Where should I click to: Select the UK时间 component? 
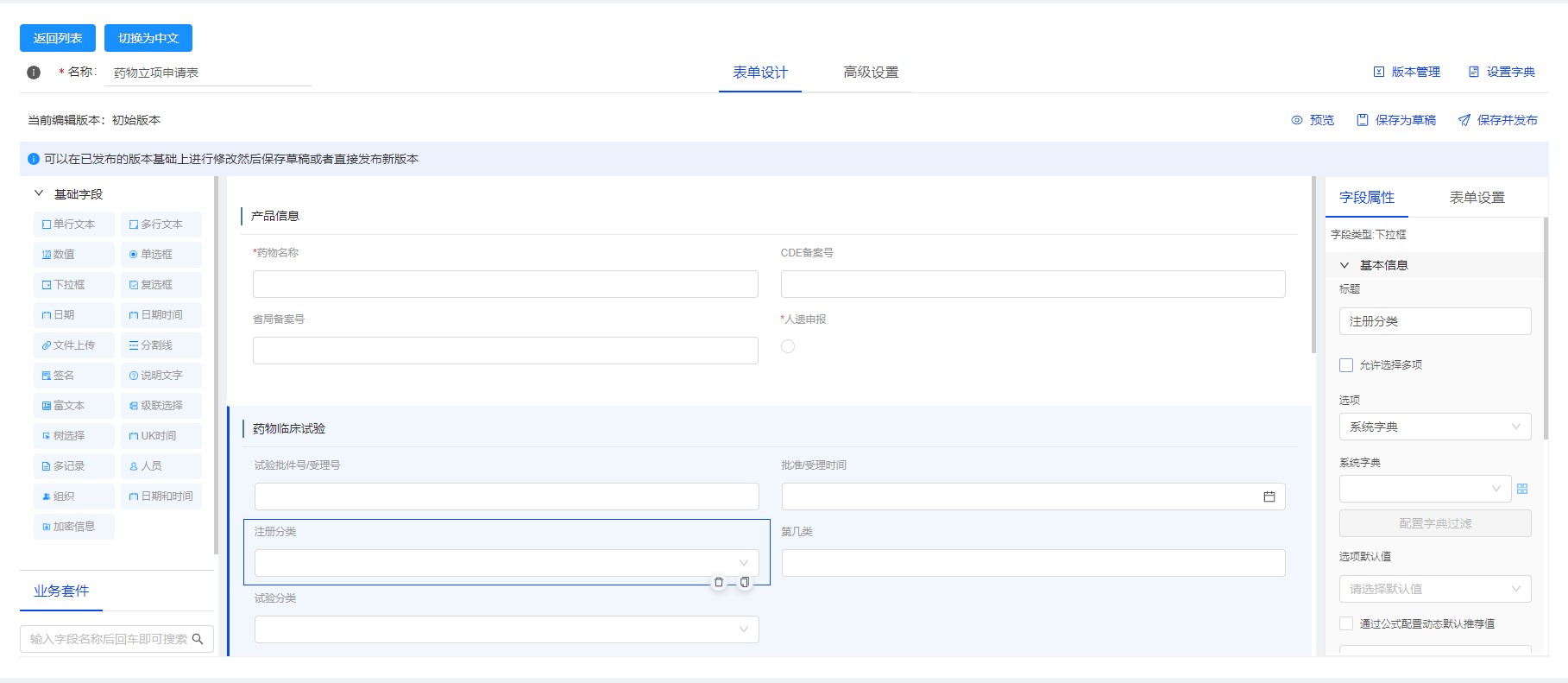pyautogui.click(x=161, y=436)
